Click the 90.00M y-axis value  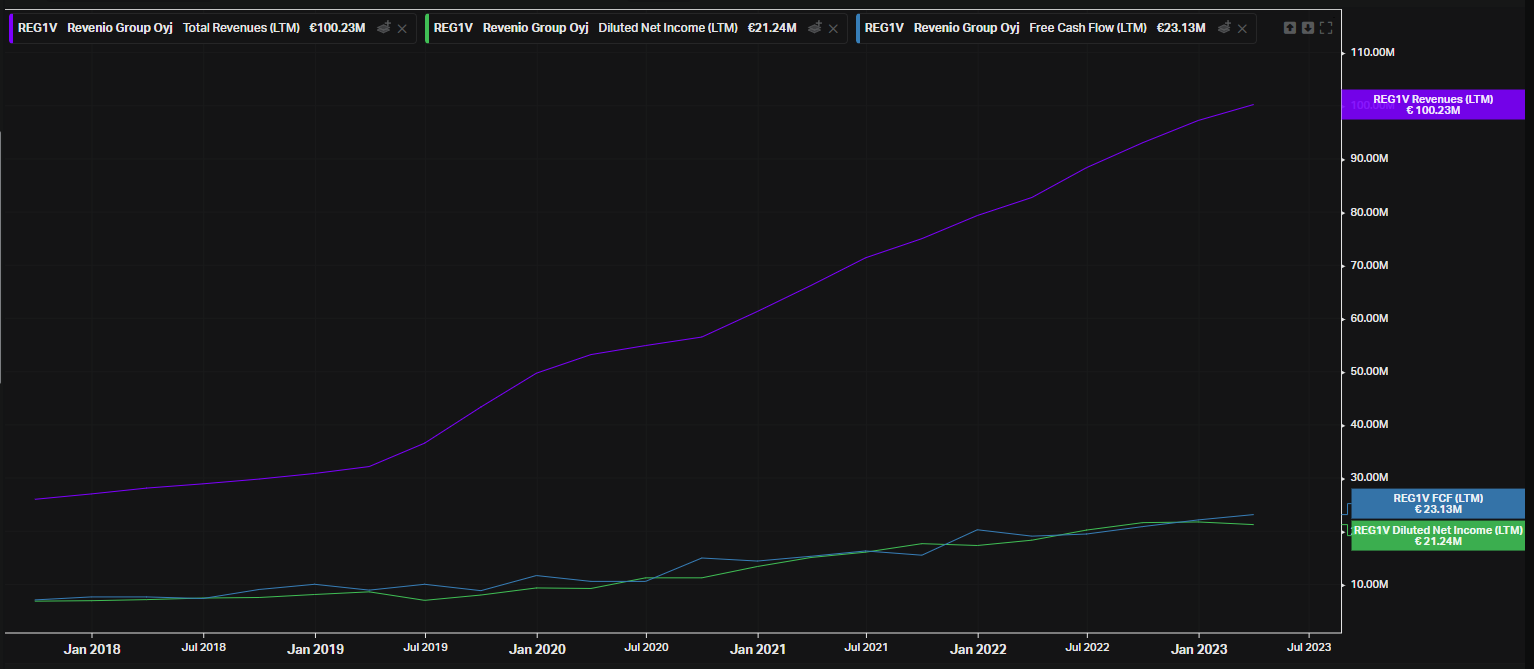(1369, 159)
